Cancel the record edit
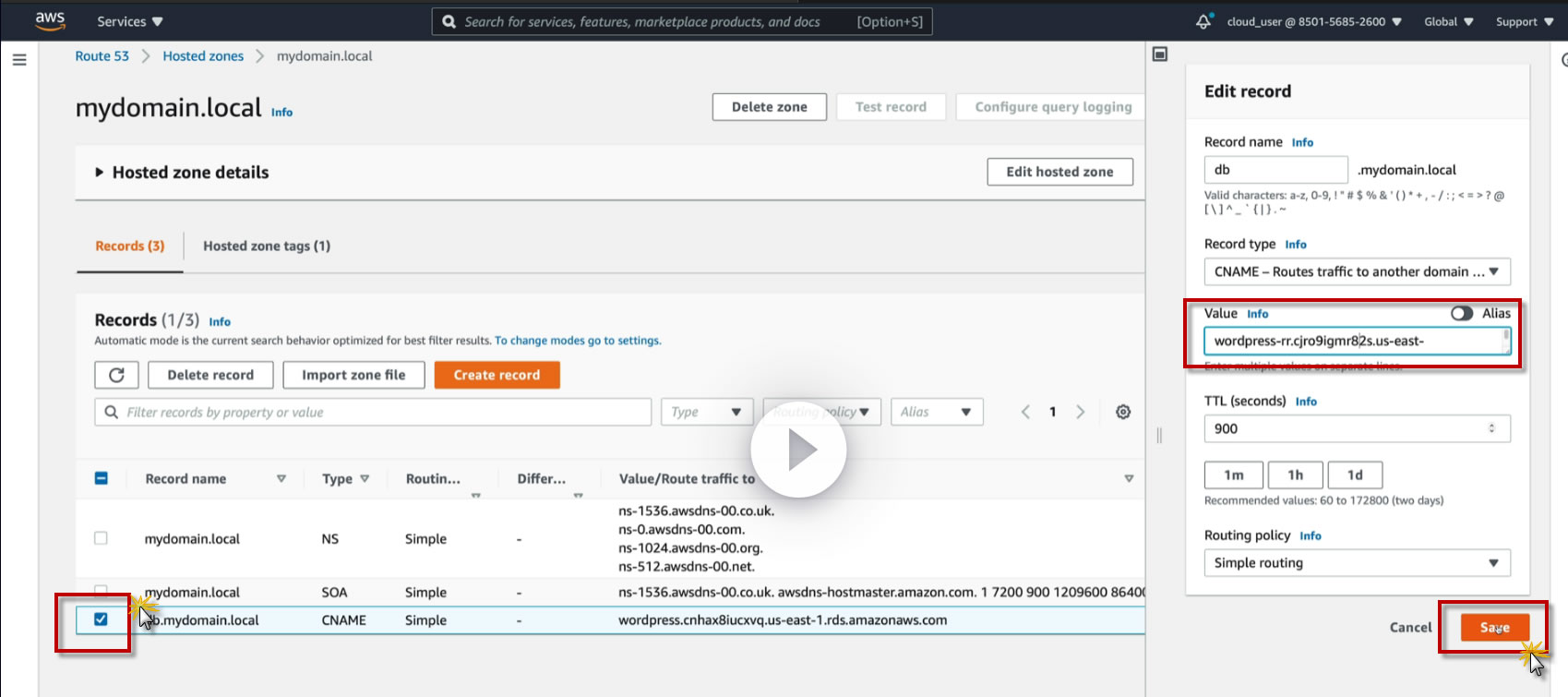 pyautogui.click(x=1411, y=628)
